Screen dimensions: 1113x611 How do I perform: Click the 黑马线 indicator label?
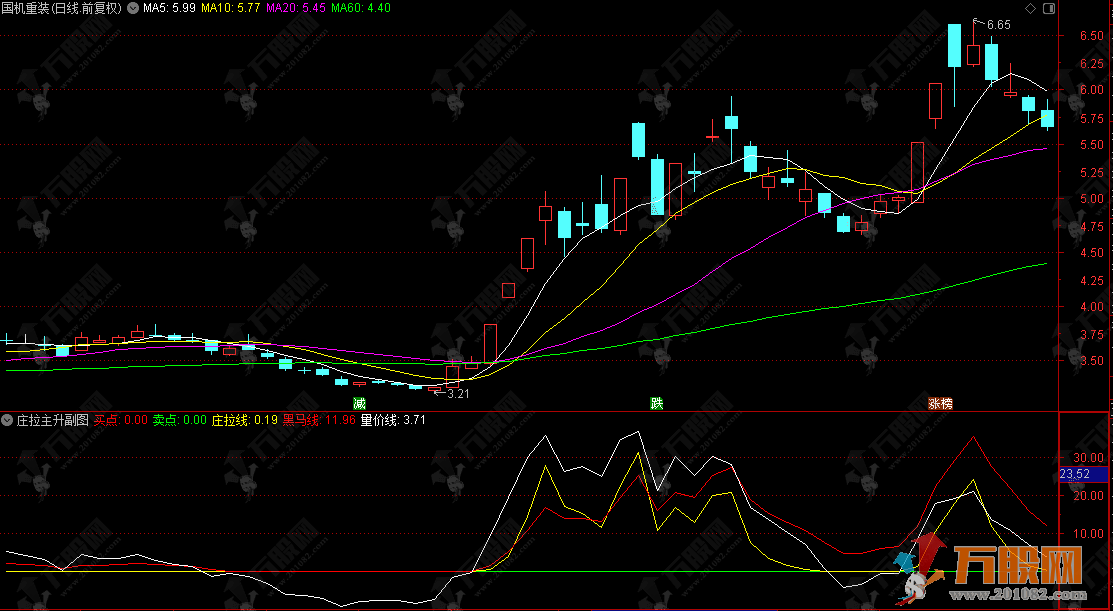319,420
